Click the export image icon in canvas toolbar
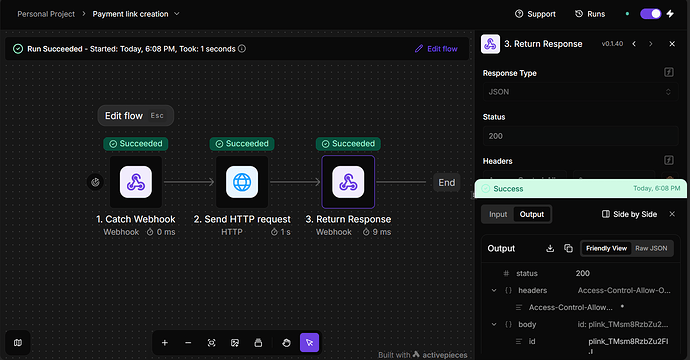Screen dimensions: 690x360 (x=235, y=342)
